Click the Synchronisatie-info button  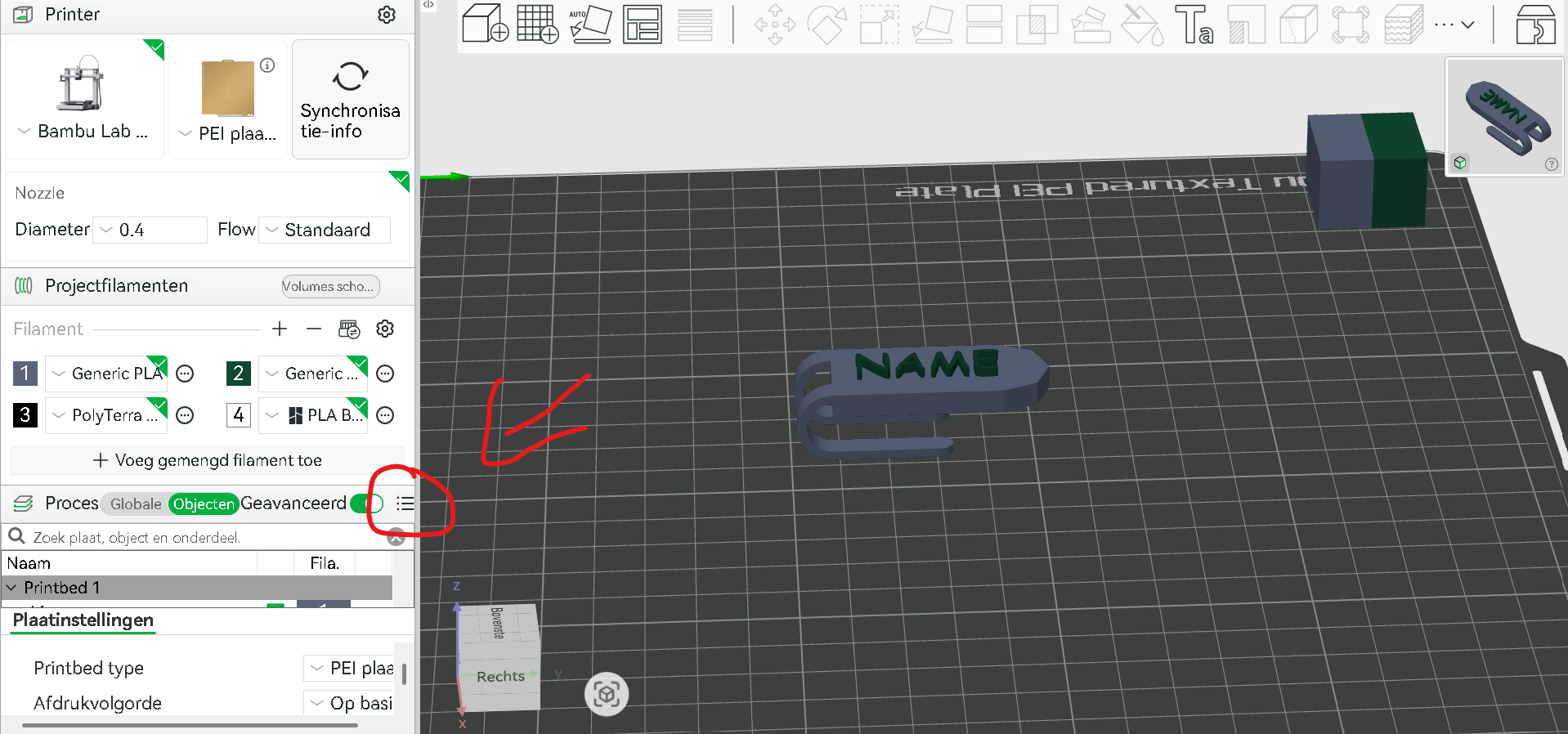[351, 99]
